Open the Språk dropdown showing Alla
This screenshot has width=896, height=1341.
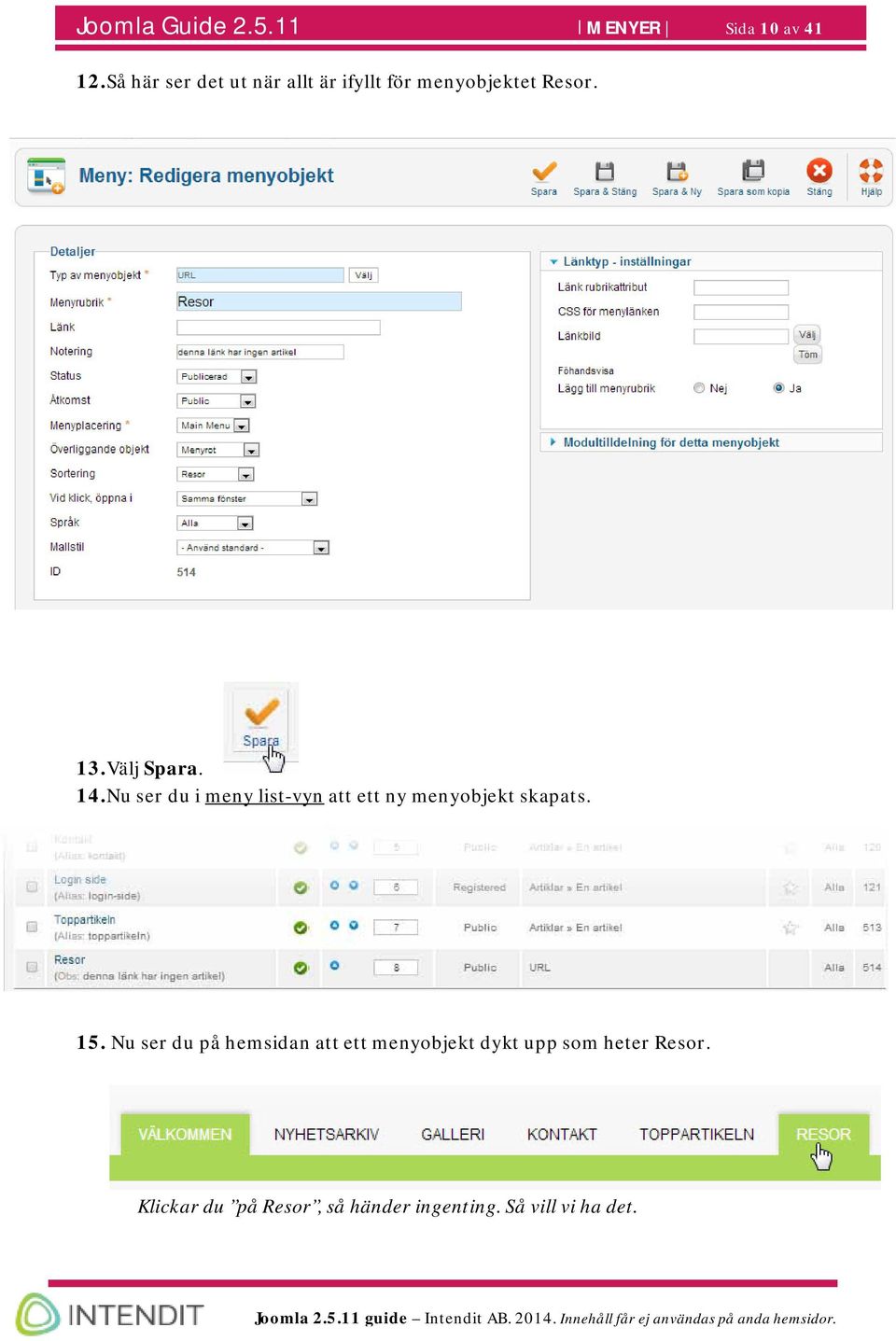click(216, 524)
